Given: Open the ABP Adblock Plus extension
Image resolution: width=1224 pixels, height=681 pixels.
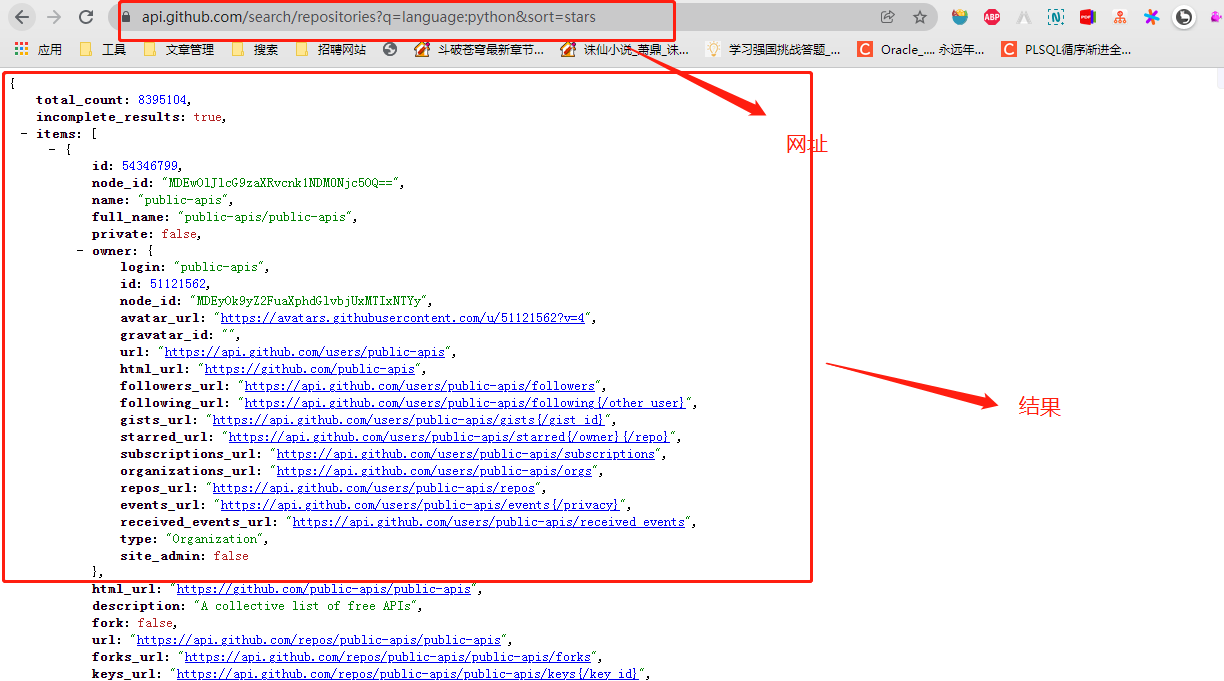Looking at the screenshot, I should pos(992,17).
